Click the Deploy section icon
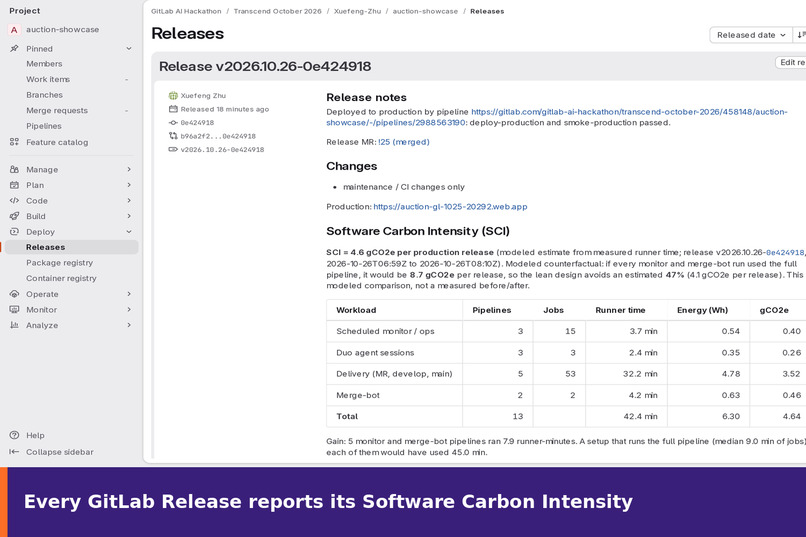 14,232
